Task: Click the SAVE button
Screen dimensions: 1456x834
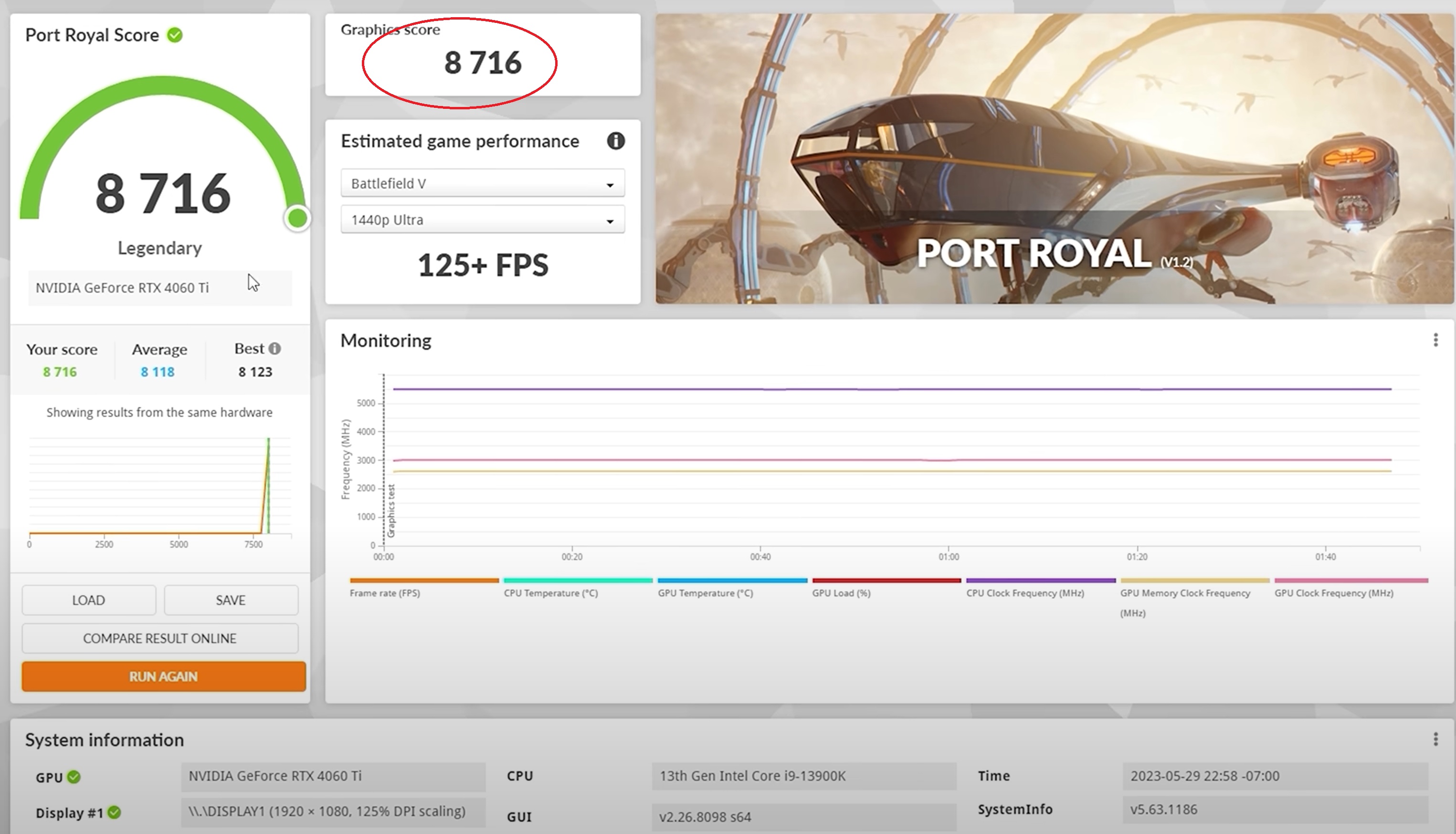Action: click(x=231, y=600)
